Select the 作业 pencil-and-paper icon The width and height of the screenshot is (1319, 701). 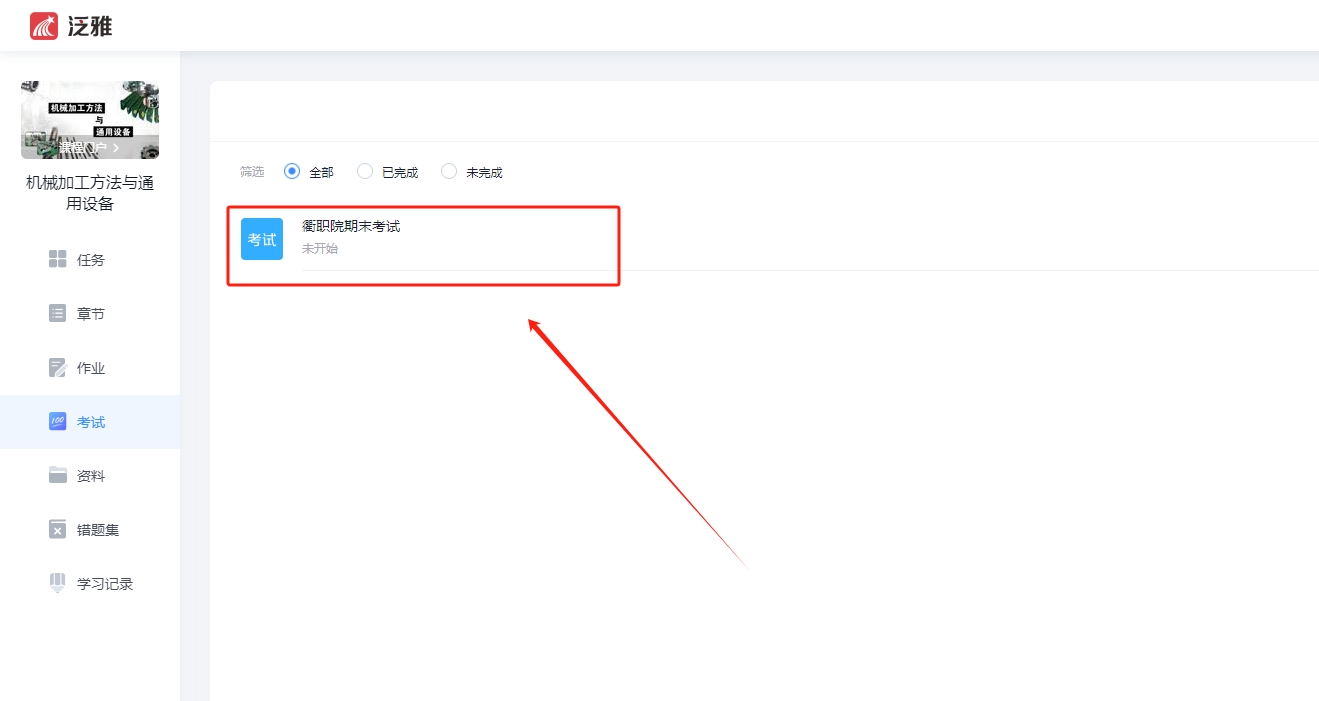[58, 368]
